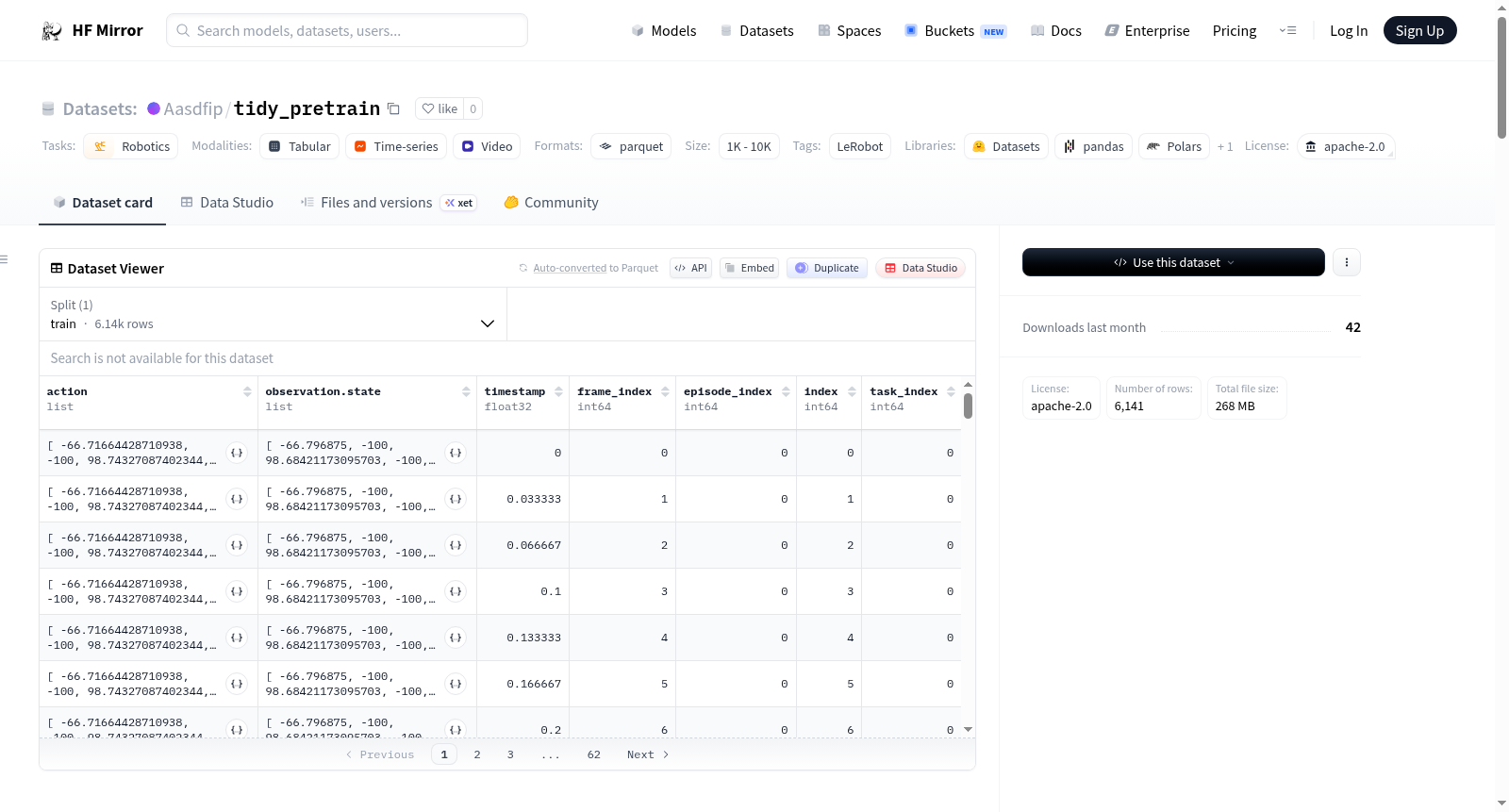Like the tidy_pretrain dataset
Screen dimensions: 1509x812
[x=439, y=108]
